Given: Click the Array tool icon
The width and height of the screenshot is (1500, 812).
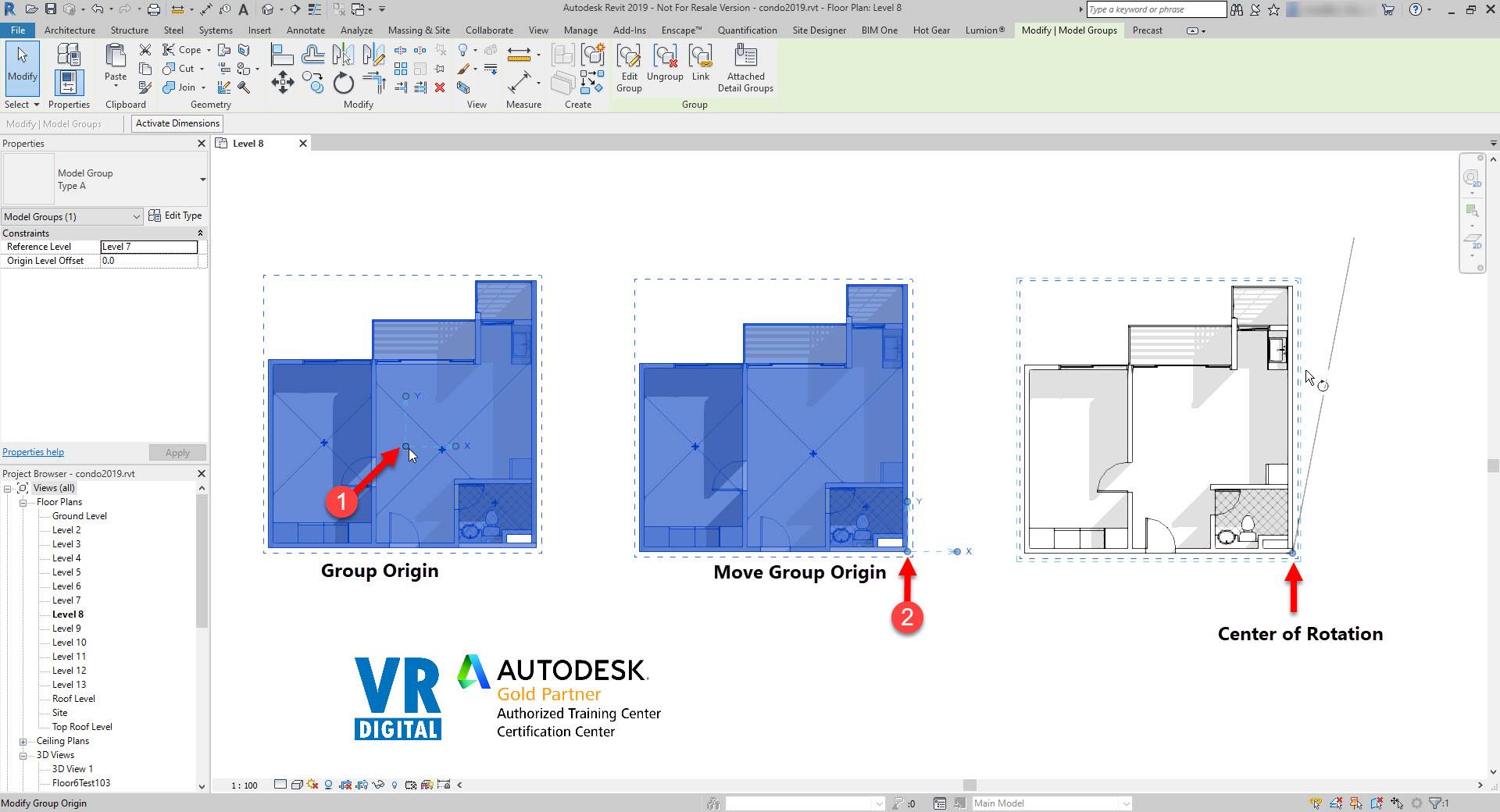Looking at the screenshot, I should (401, 69).
